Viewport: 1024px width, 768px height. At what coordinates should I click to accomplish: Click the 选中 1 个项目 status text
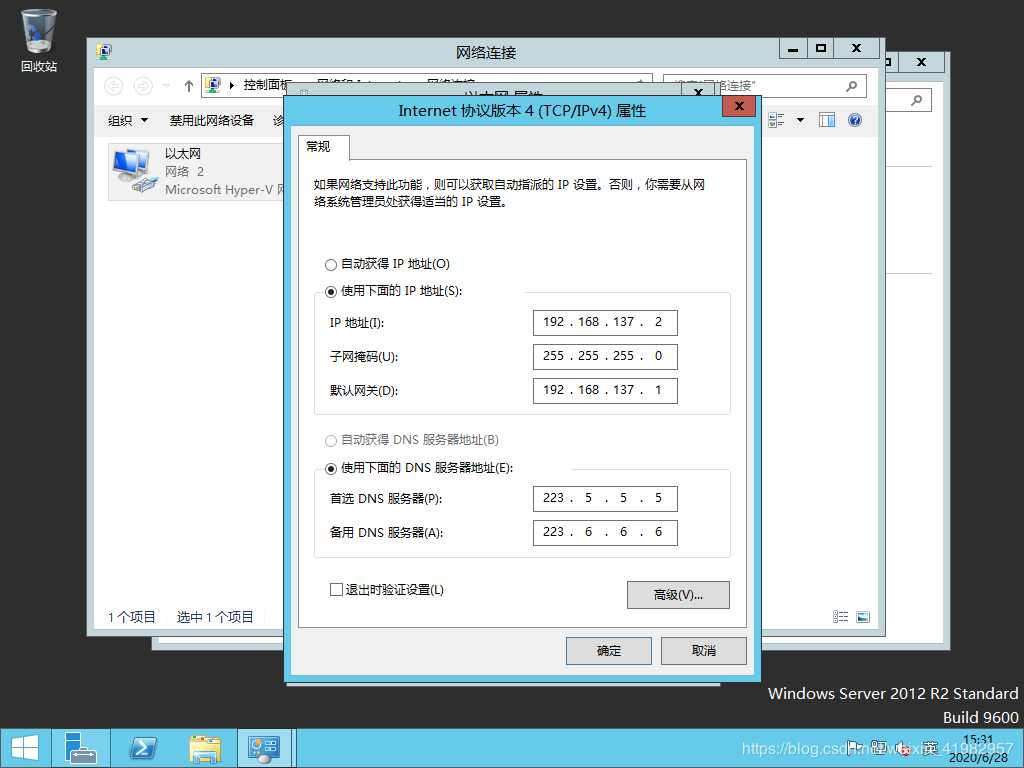(215, 616)
